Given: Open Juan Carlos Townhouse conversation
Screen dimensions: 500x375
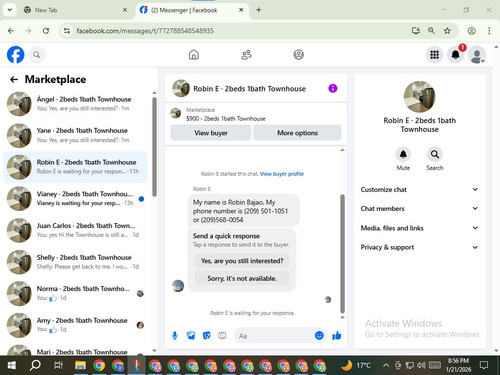Looking at the screenshot, I should click(x=75, y=230).
